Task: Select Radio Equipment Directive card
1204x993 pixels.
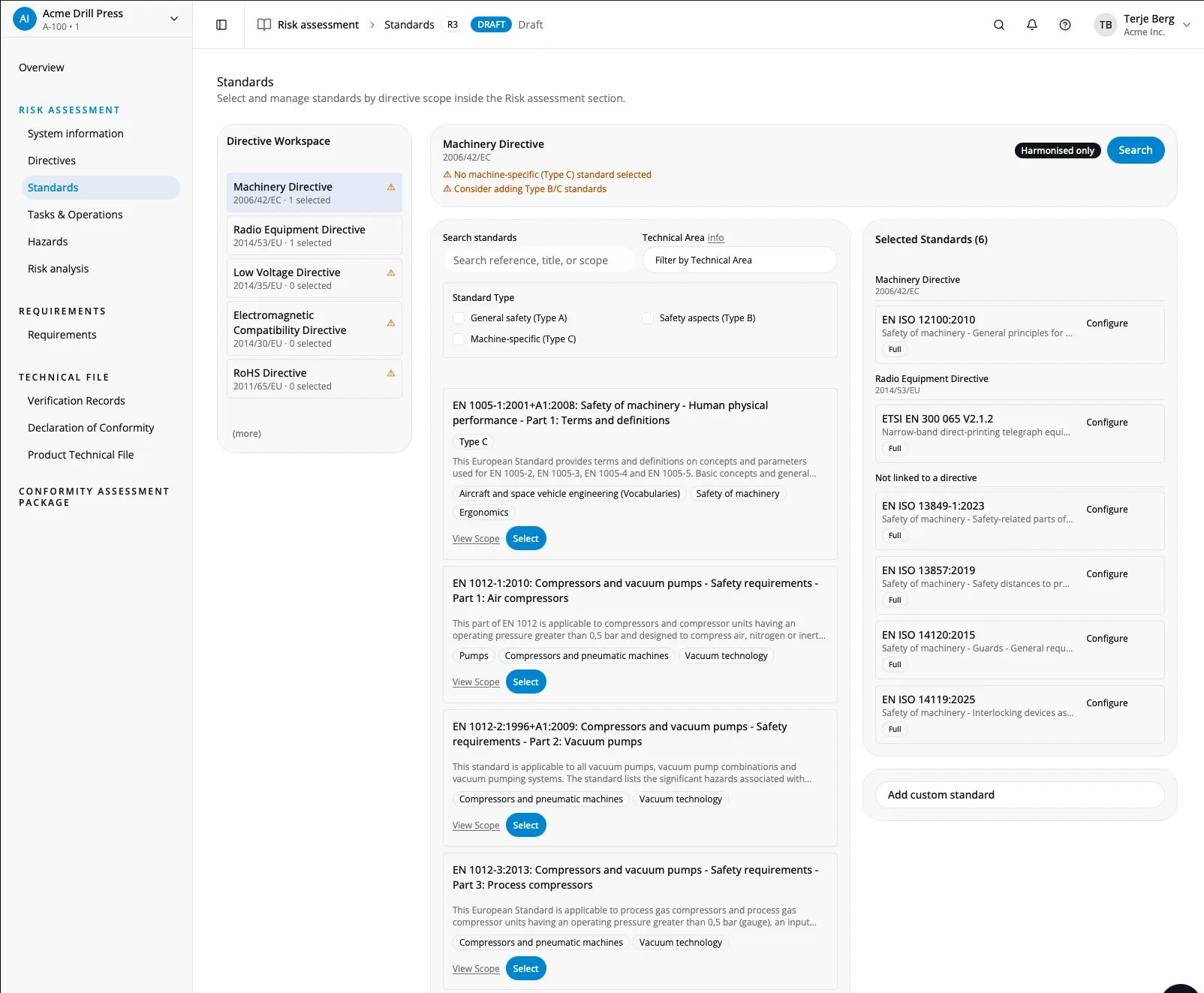Action: point(315,236)
